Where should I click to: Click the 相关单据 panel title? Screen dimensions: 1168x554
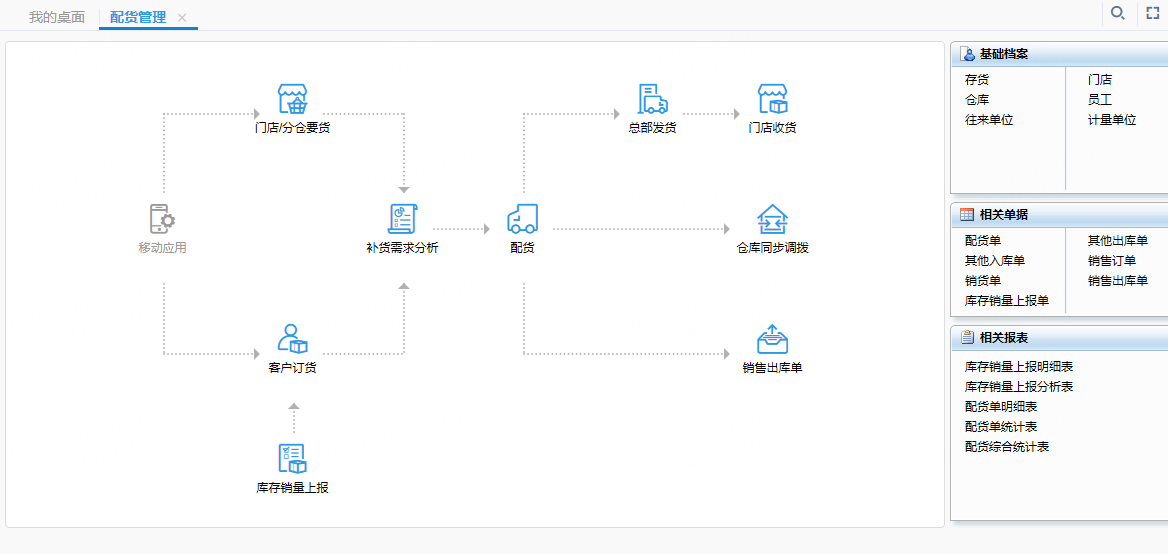[1004, 214]
